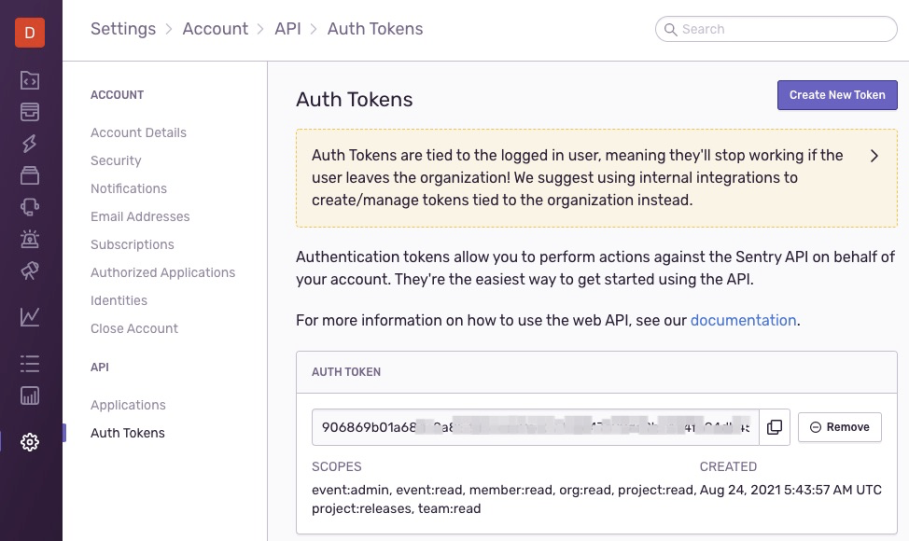Open Activity via the list icon
This screenshot has width=909, height=541.
[x=30, y=364]
